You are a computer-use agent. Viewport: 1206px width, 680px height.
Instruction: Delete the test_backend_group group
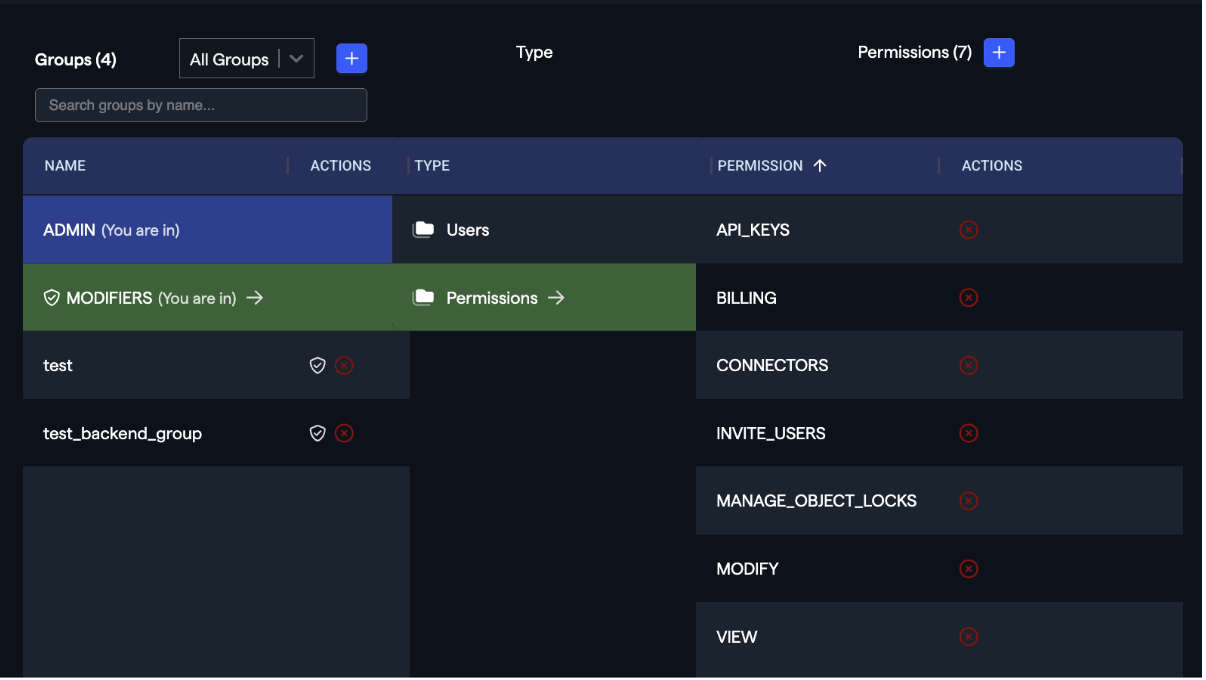click(344, 434)
